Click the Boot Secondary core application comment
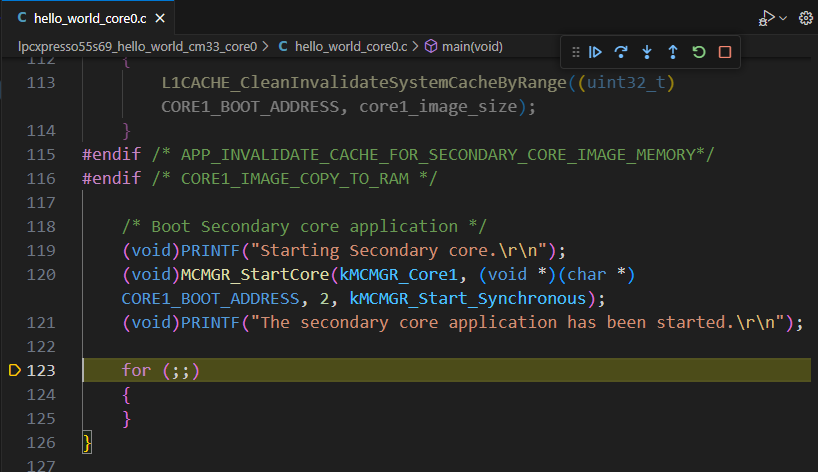This screenshot has width=818, height=472. click(x=304, y=226)
